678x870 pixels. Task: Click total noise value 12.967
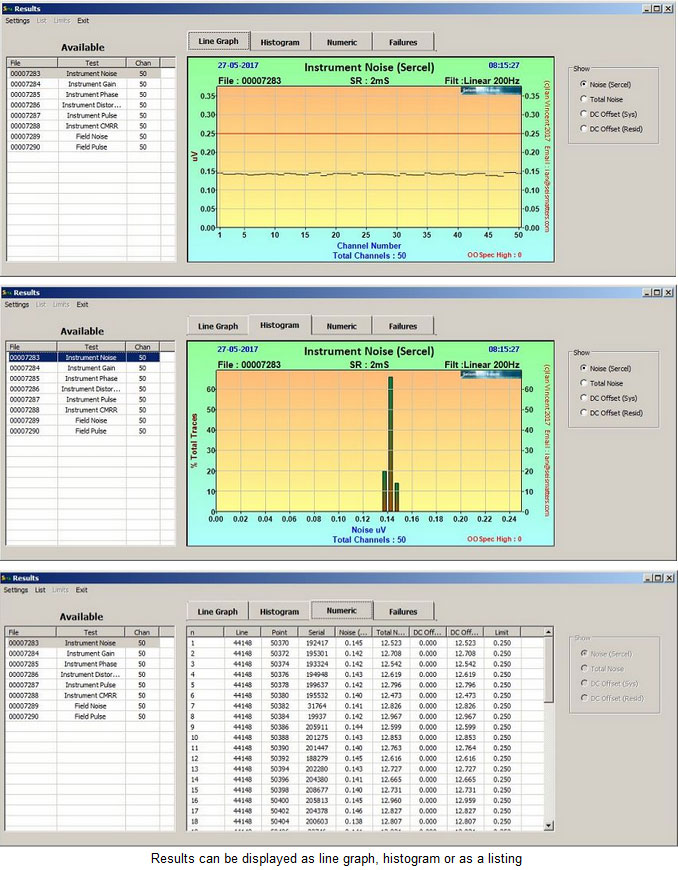pos(391,716)
